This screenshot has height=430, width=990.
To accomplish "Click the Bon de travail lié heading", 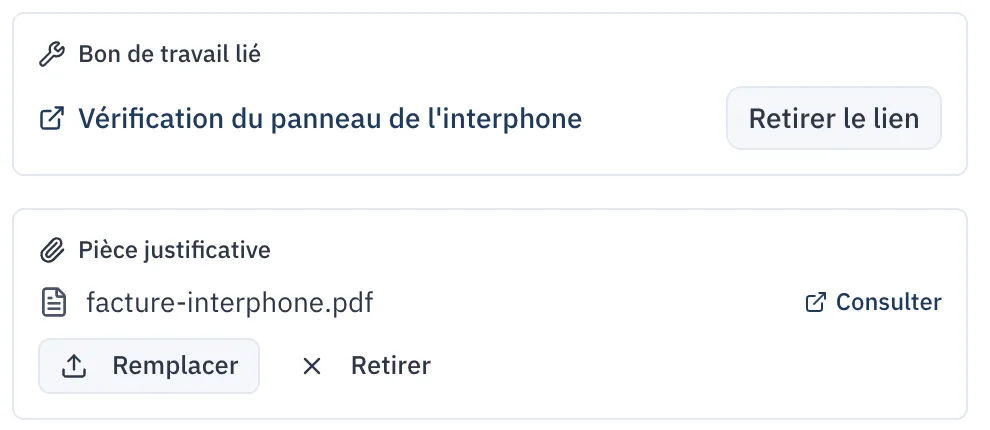I will point(169,54).
